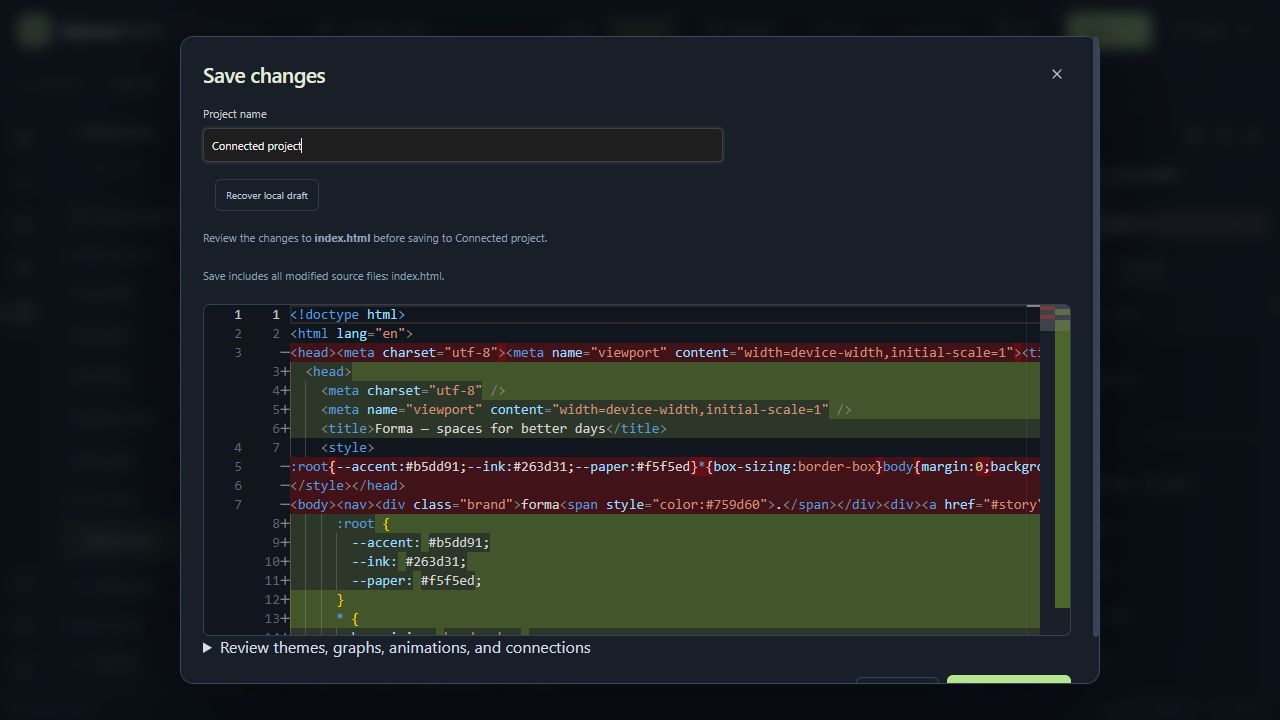
Task: Click the removed '<body><nav>' line
Action: (x=665, y=505)
